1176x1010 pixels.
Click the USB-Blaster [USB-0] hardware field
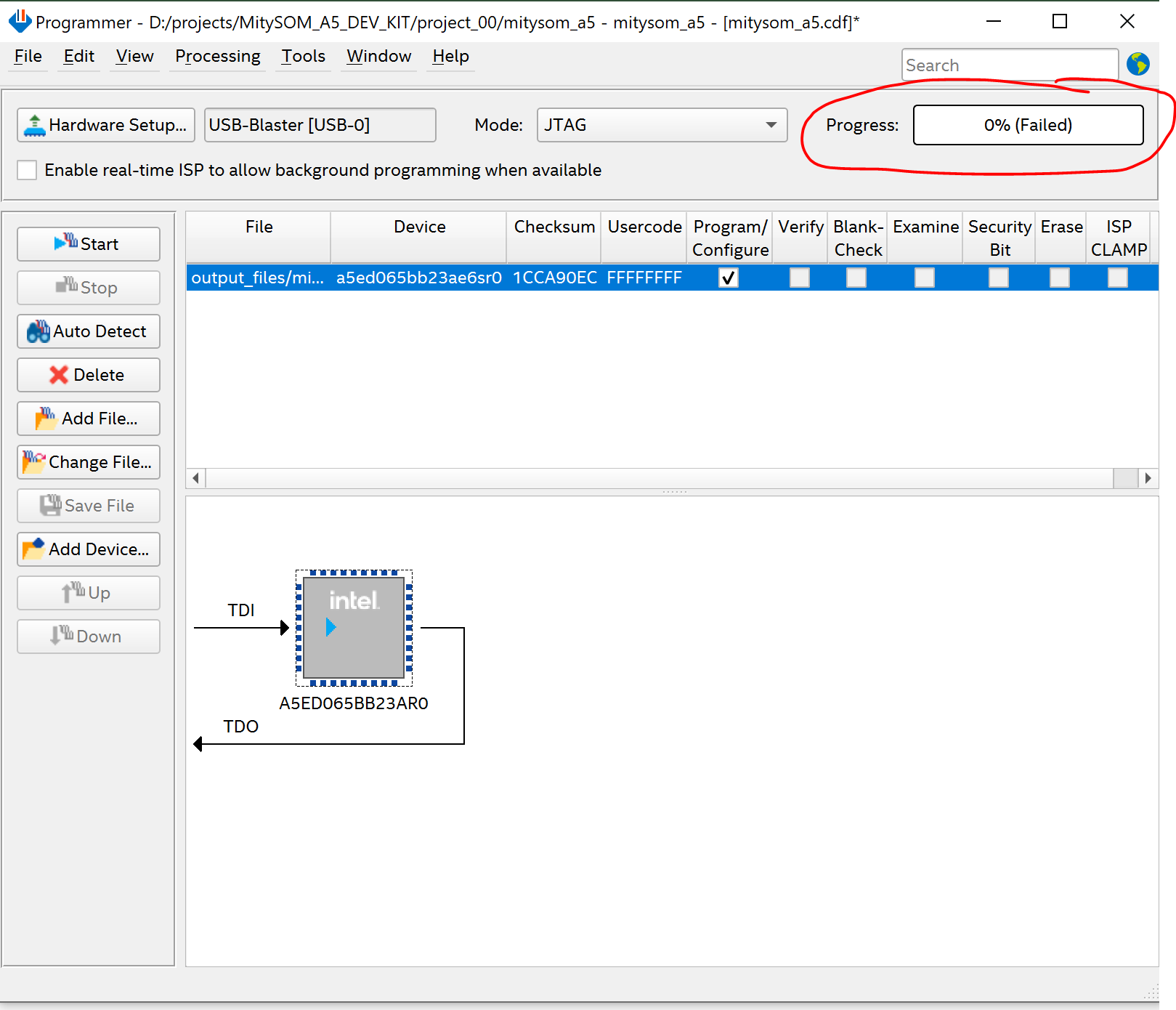click(320, 125)
